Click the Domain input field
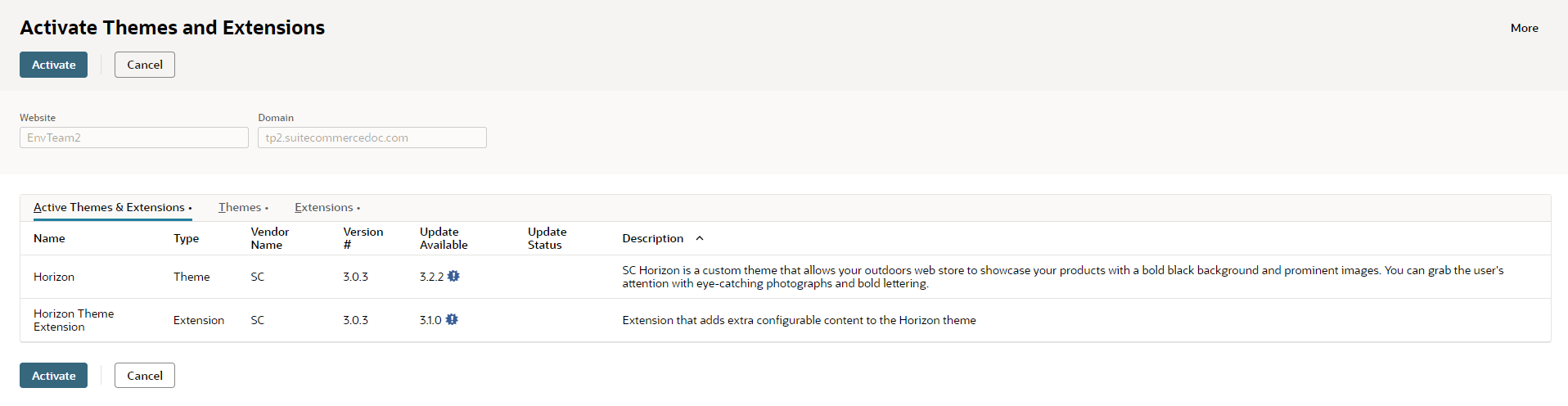The width and height of the screenshot is (1568, 406). tap(372, 138)
